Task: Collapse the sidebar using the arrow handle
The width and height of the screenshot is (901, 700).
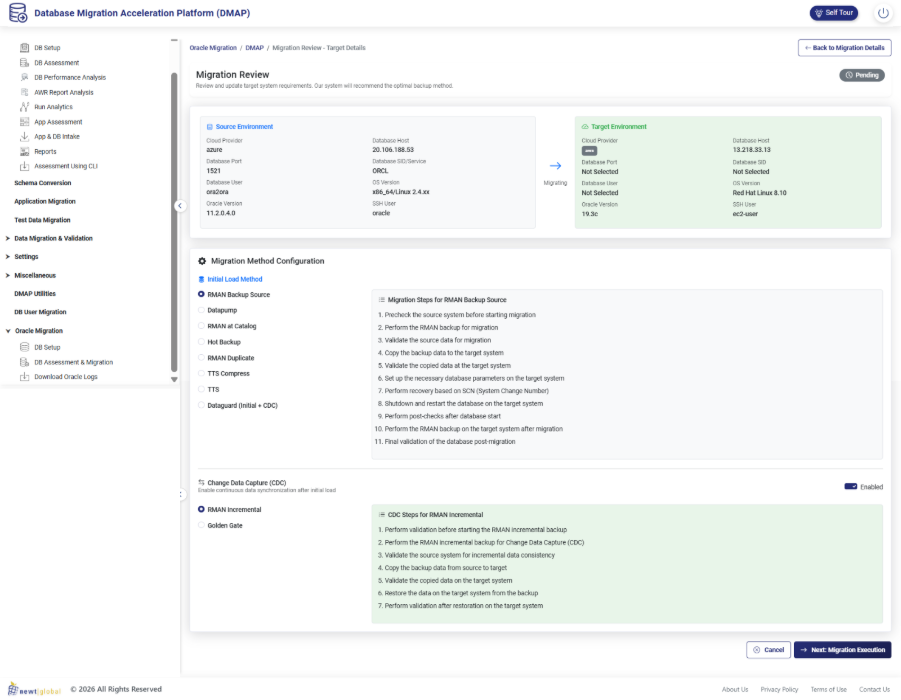Action: click(x=180, y=206)
